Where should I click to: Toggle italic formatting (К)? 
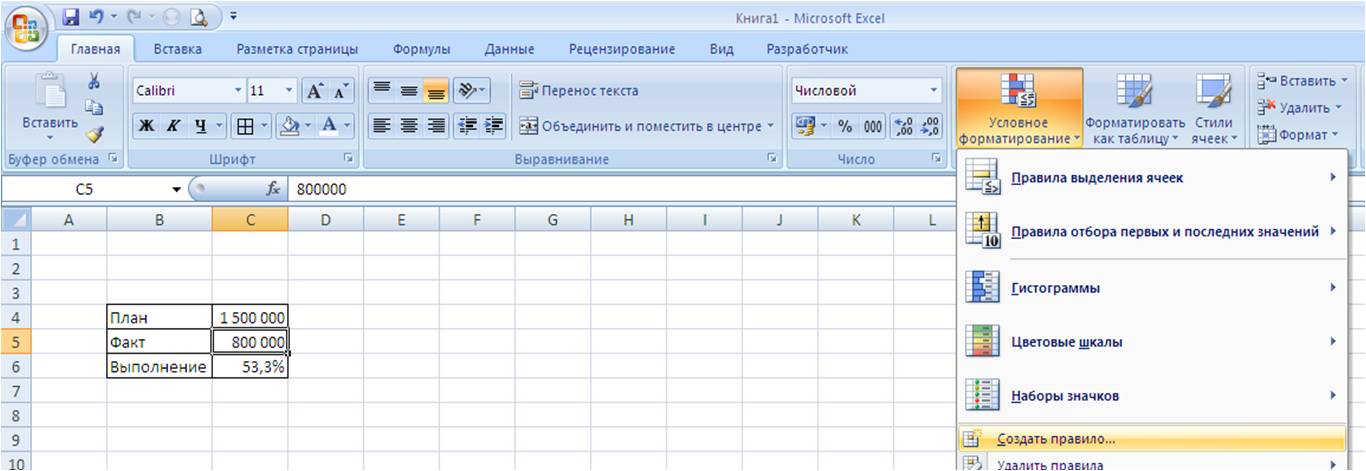pos(174,126)
